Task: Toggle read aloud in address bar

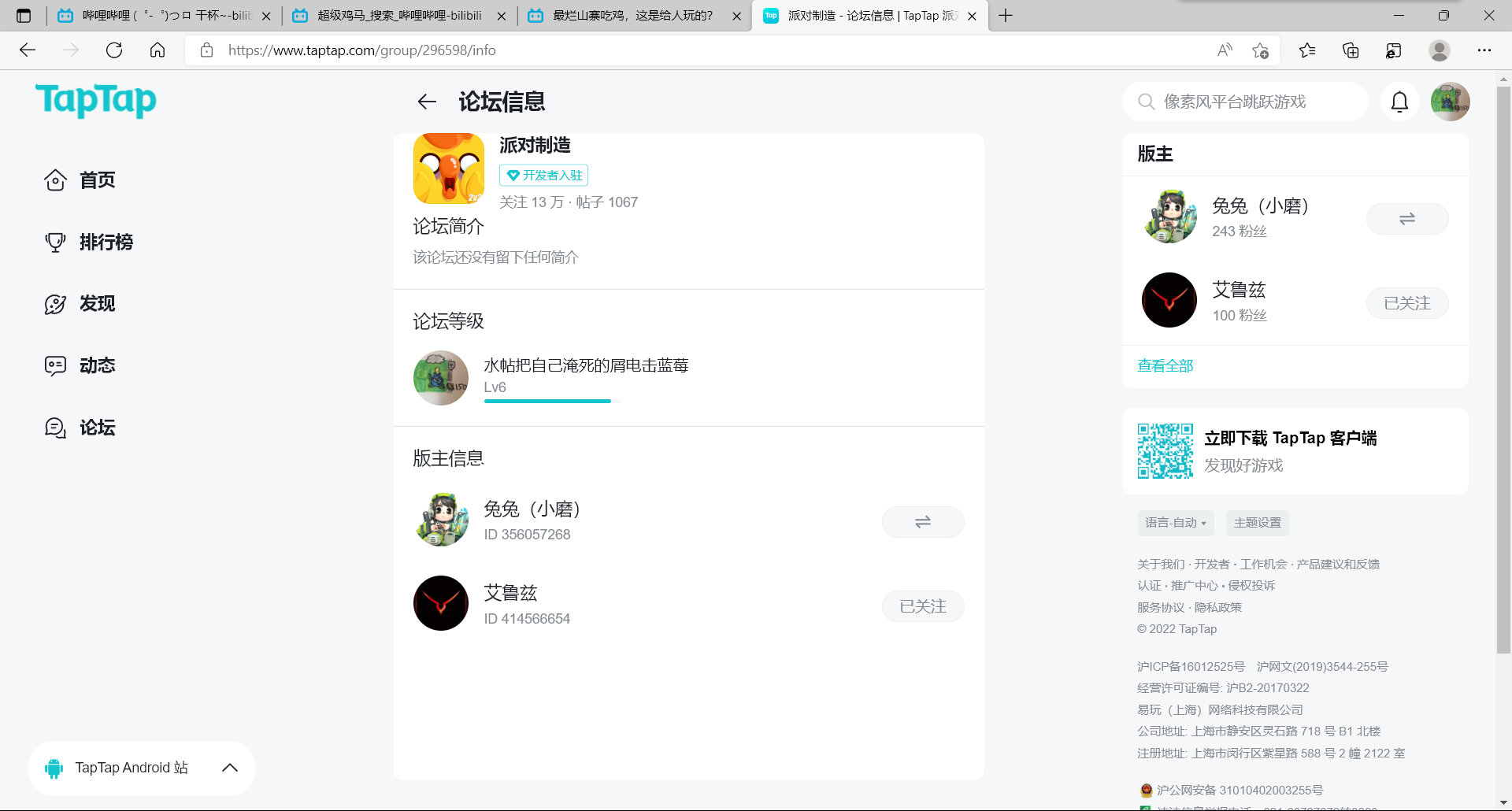Action: tap(1225, 50)
